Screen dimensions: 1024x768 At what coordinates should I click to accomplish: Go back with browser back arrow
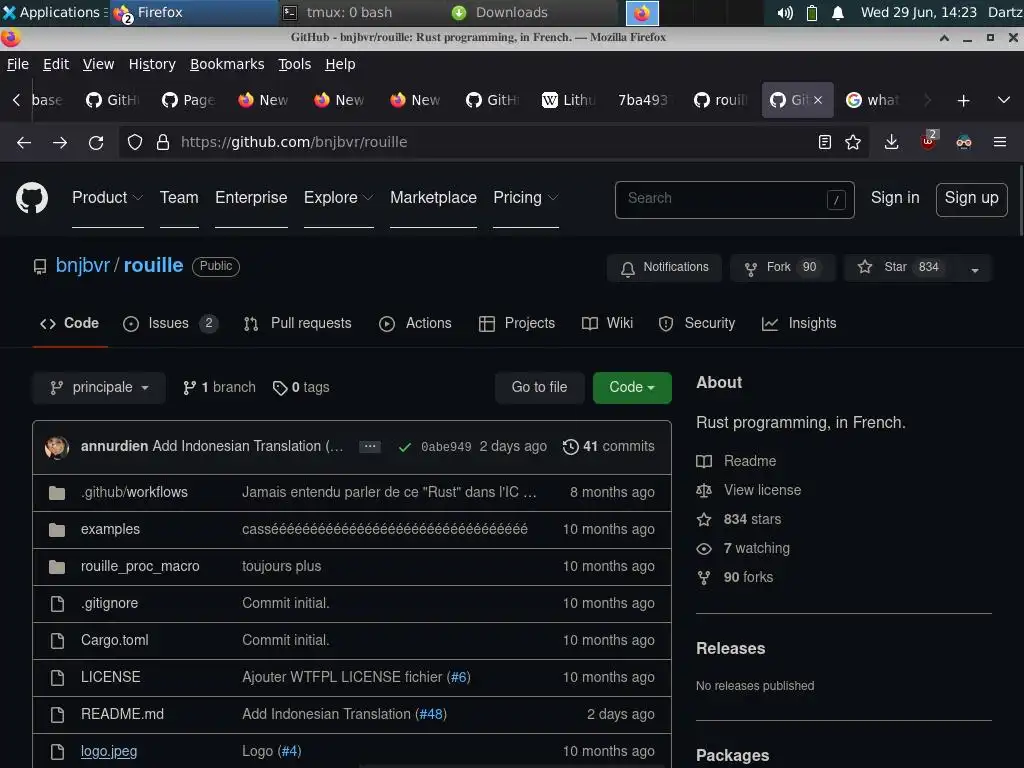pyautogui.click(x=24, y=142)
